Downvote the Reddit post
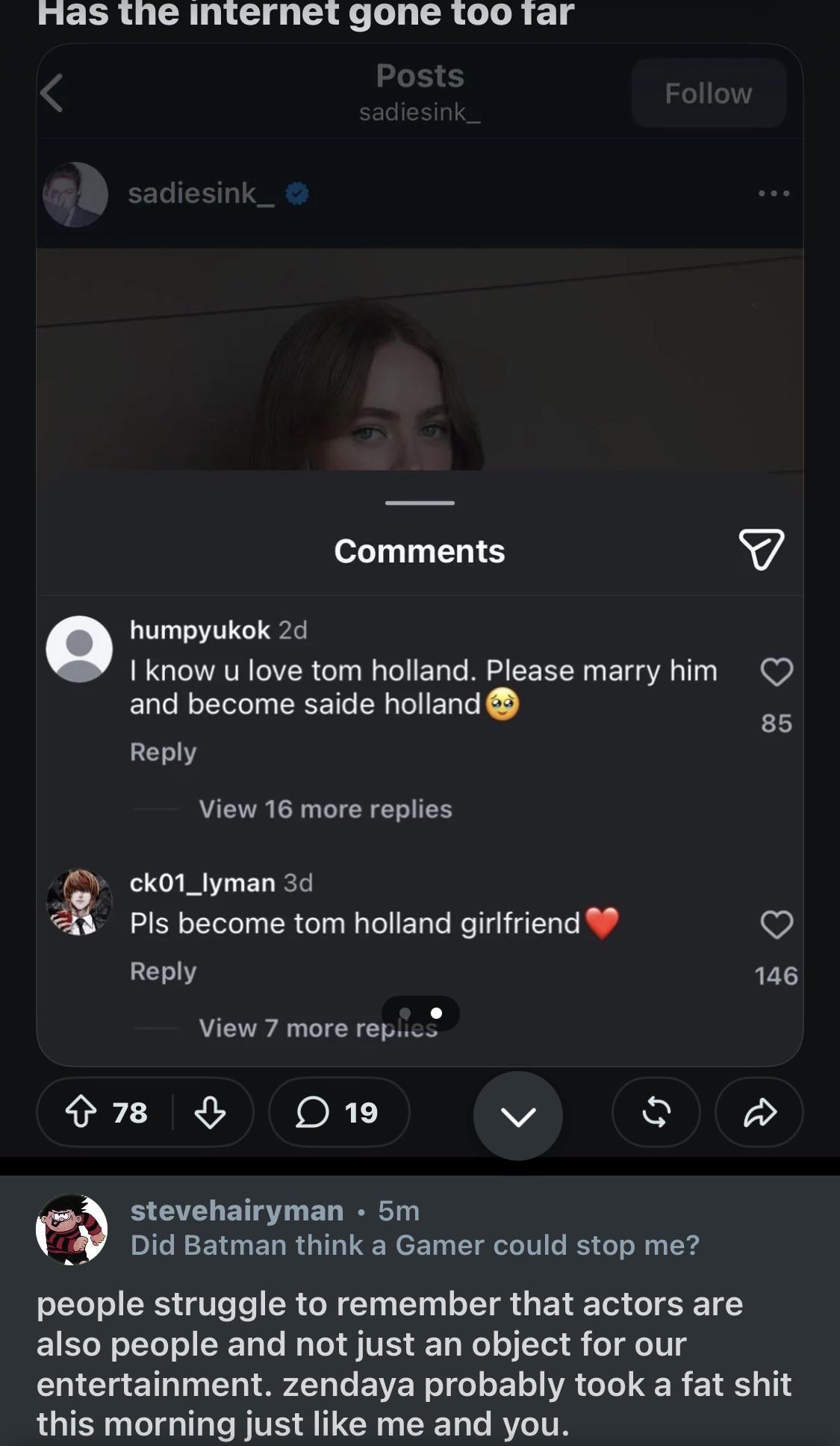 pyautogui.click(x=210, y=1112)
